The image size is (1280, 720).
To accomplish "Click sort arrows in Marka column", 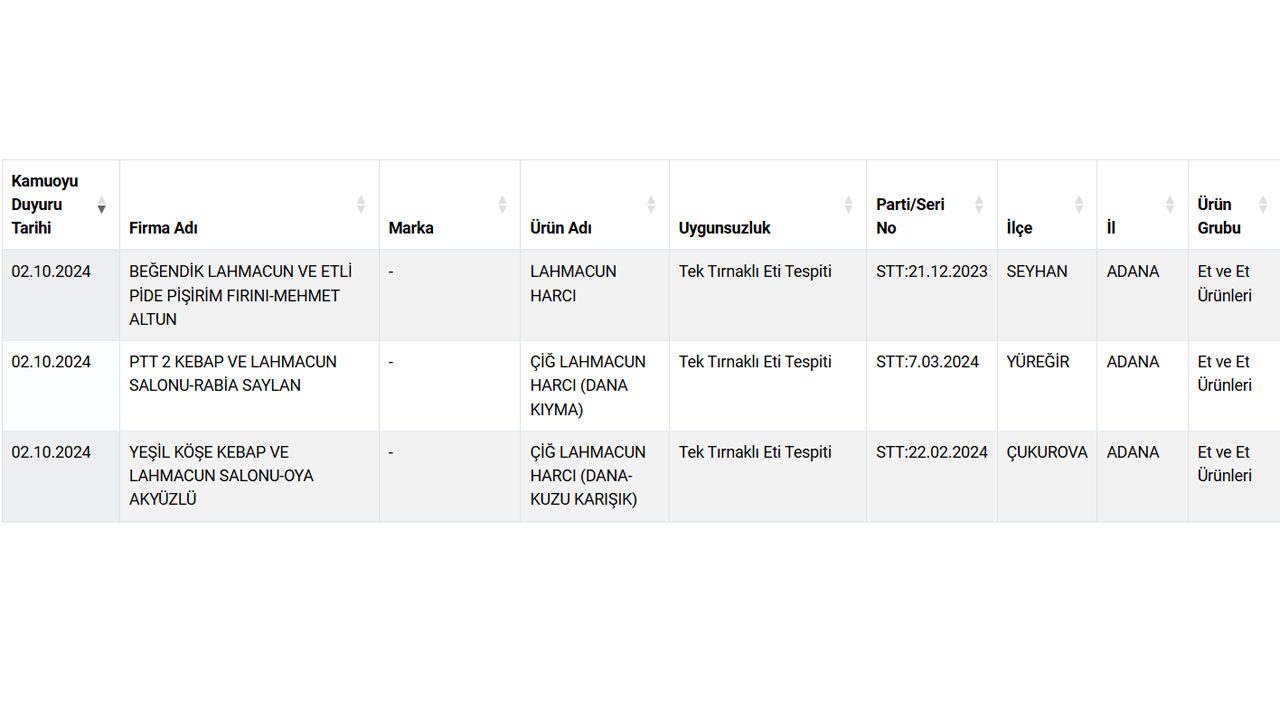I will 503,205.
